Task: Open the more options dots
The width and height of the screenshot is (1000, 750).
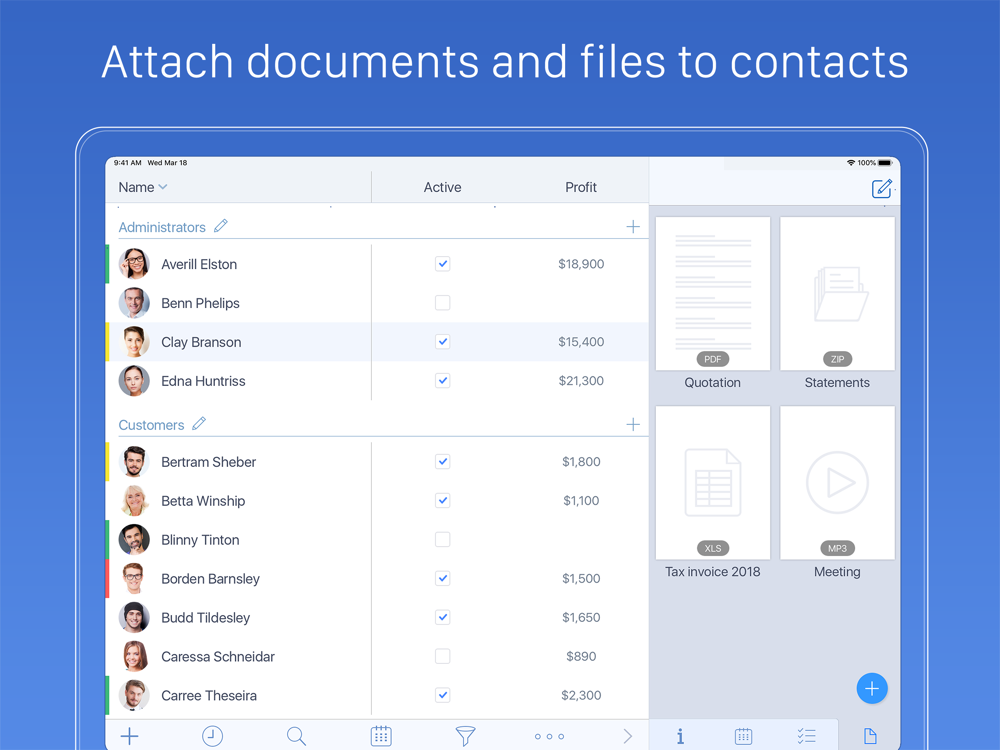Action: point(549,736)
